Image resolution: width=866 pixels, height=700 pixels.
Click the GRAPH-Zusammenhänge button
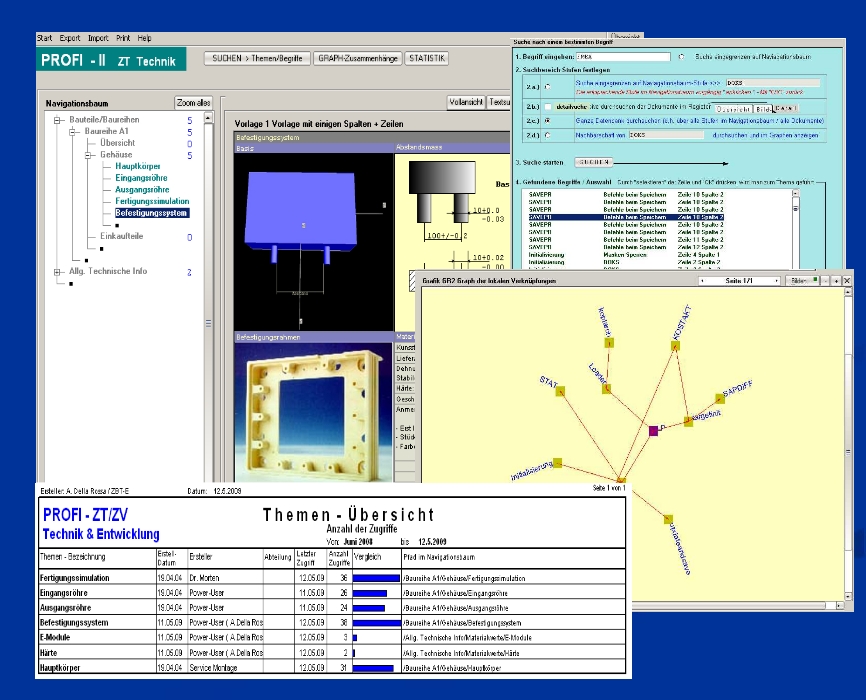[356, 59]
